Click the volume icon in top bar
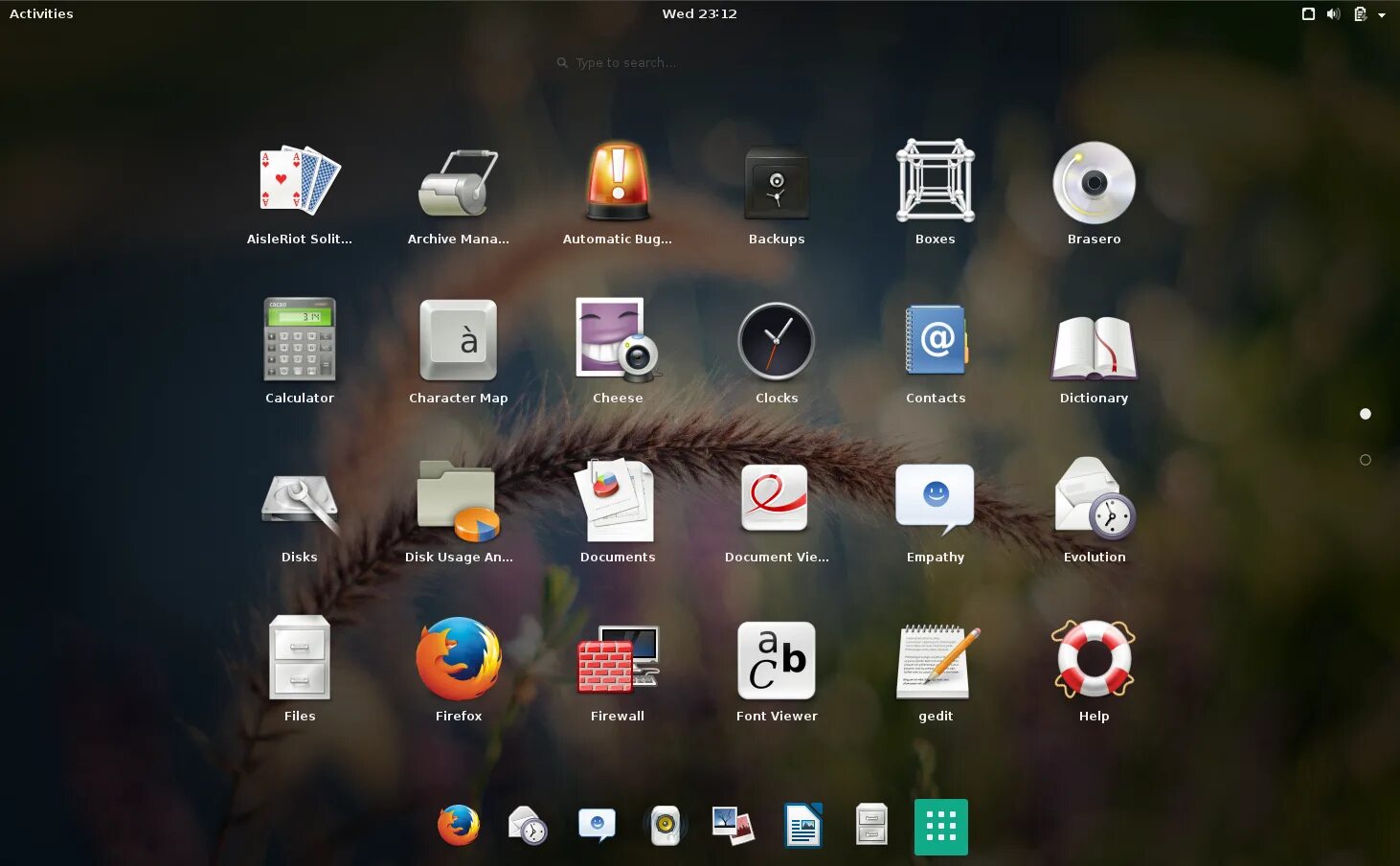 coord(1333,13)
